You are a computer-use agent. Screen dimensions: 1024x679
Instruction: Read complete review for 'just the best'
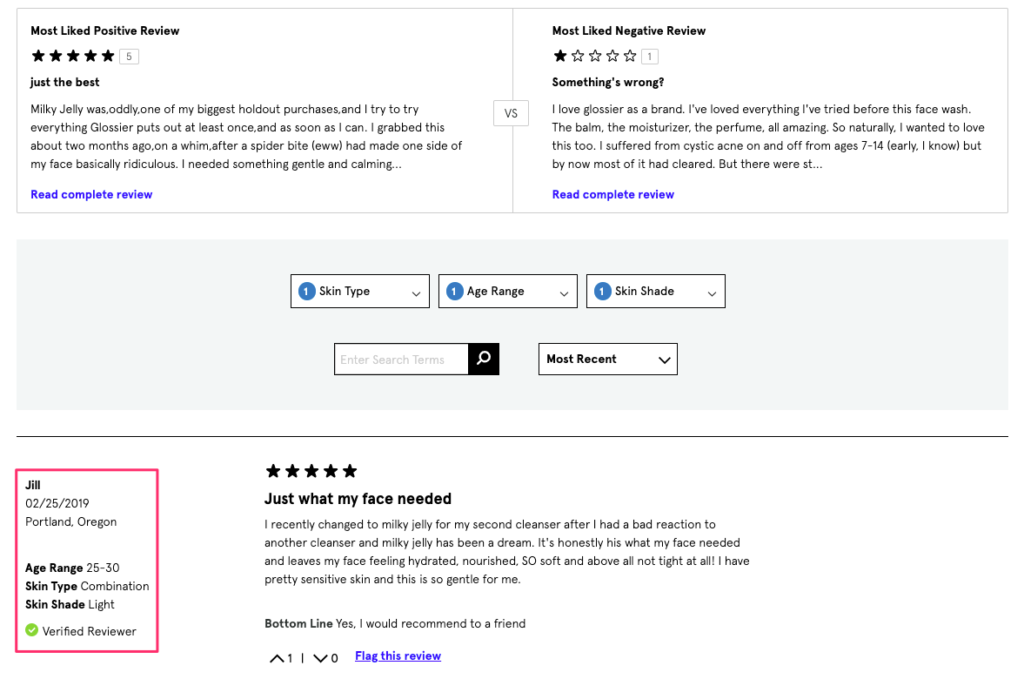pyautogui.click(x=91, y=194)
